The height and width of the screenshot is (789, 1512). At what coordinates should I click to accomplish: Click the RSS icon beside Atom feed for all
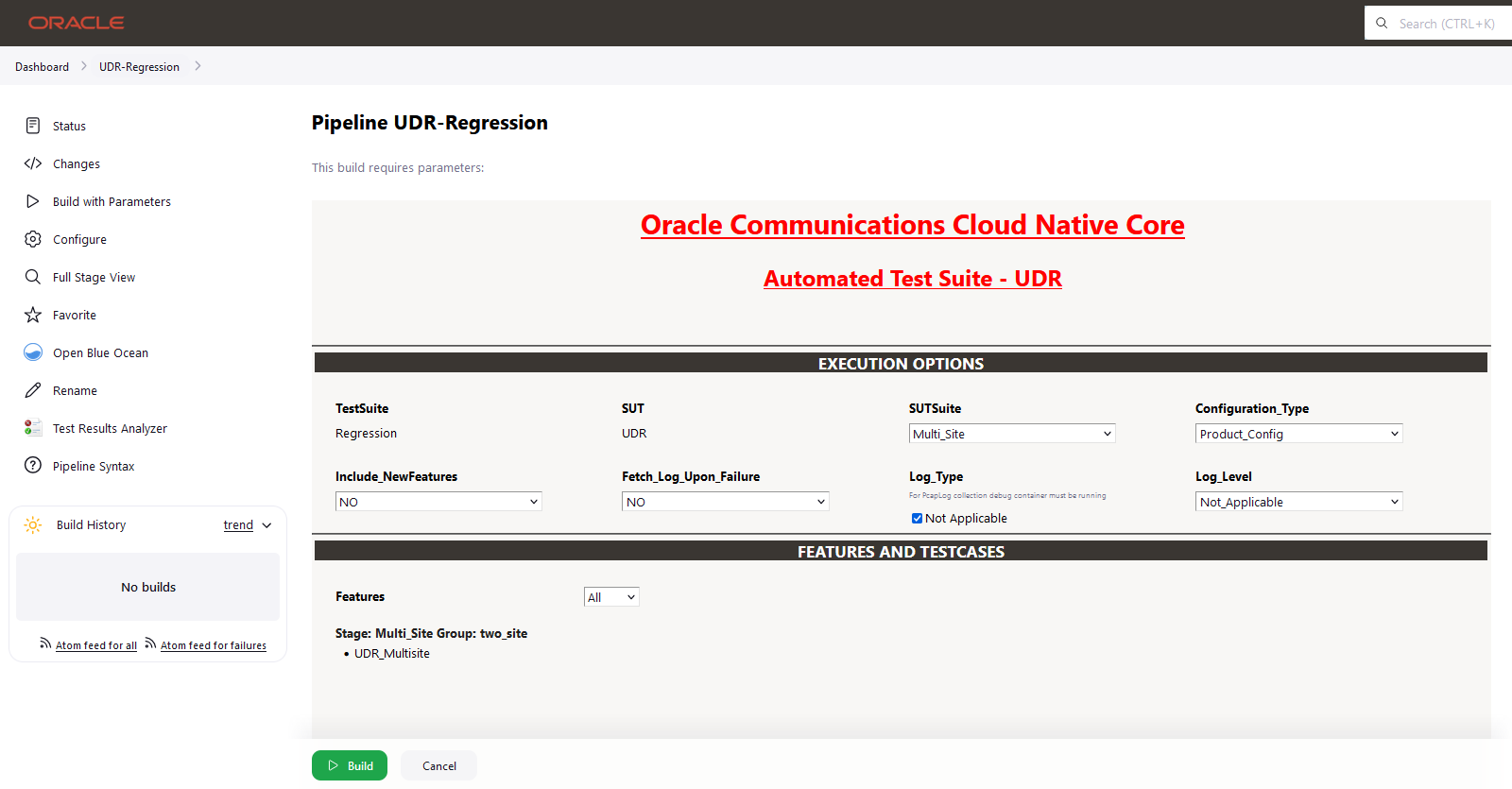[45, 643]
